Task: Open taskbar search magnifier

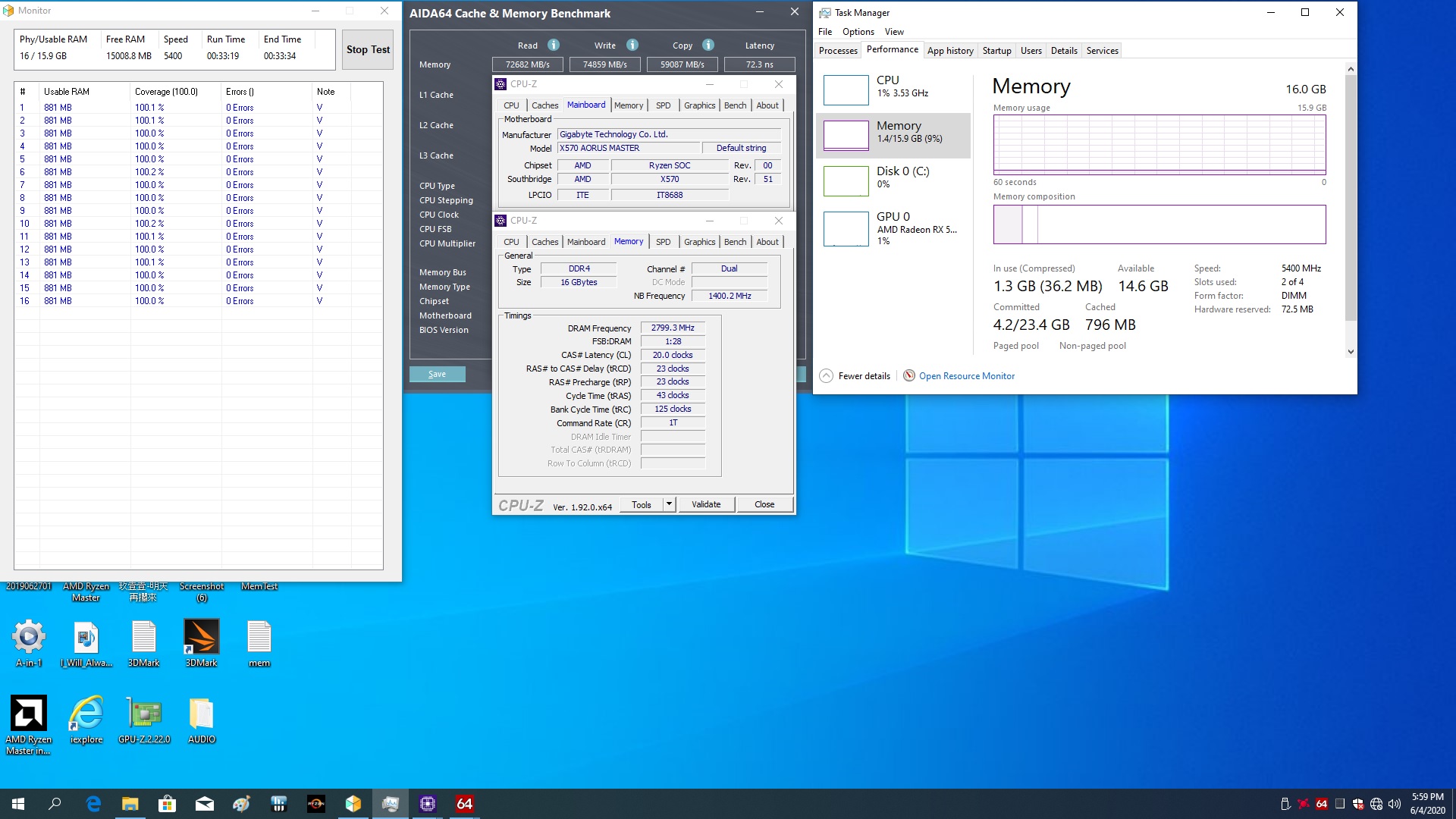Action: pyautogui.click(x=55, y=804)
